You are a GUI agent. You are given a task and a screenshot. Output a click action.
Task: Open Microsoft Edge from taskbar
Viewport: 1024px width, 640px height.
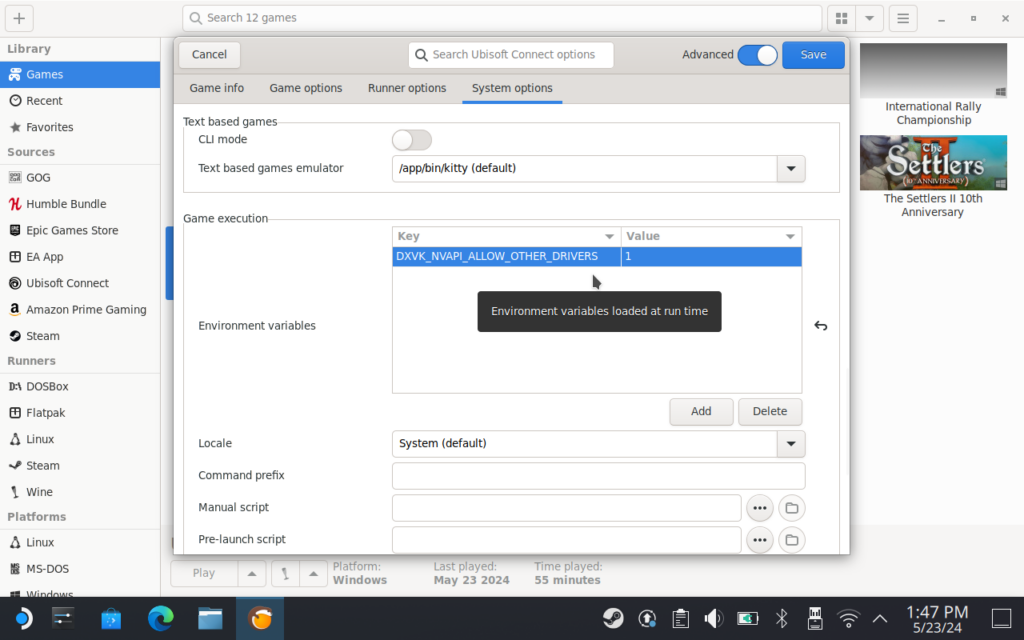pyautogui.click(x=161, y=618)
